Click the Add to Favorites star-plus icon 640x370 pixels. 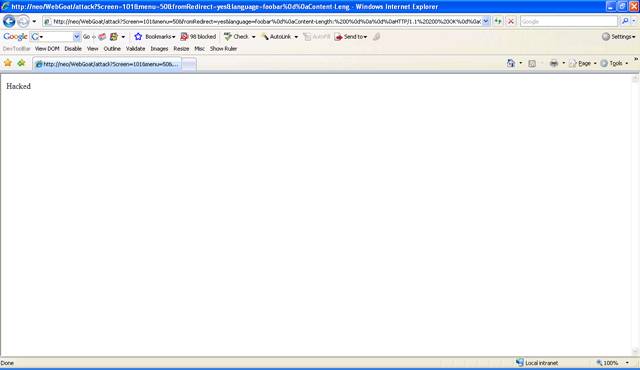pos(21,63)
